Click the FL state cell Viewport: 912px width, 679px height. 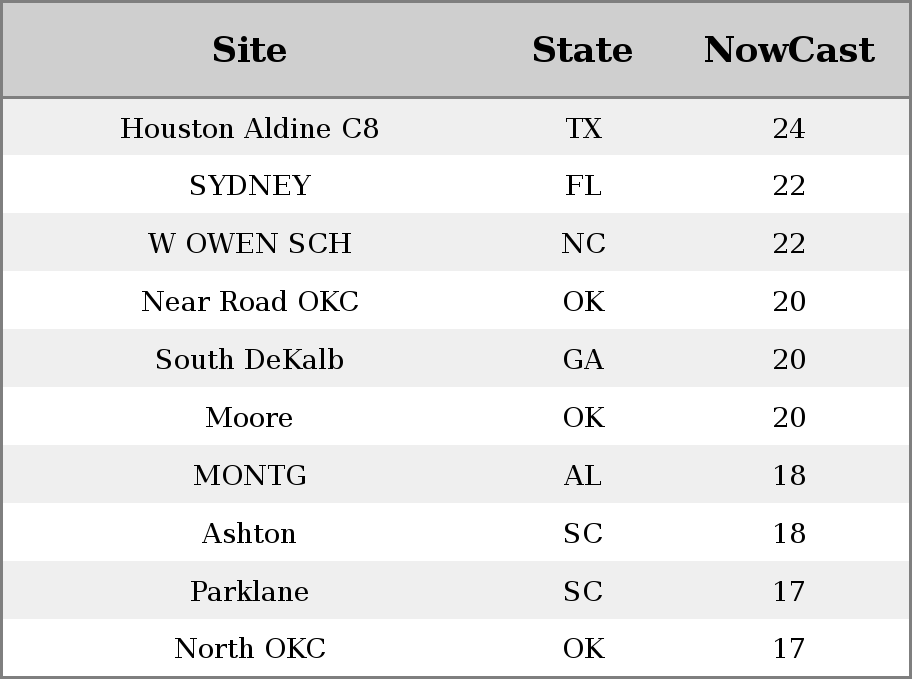tap(583, 186)
